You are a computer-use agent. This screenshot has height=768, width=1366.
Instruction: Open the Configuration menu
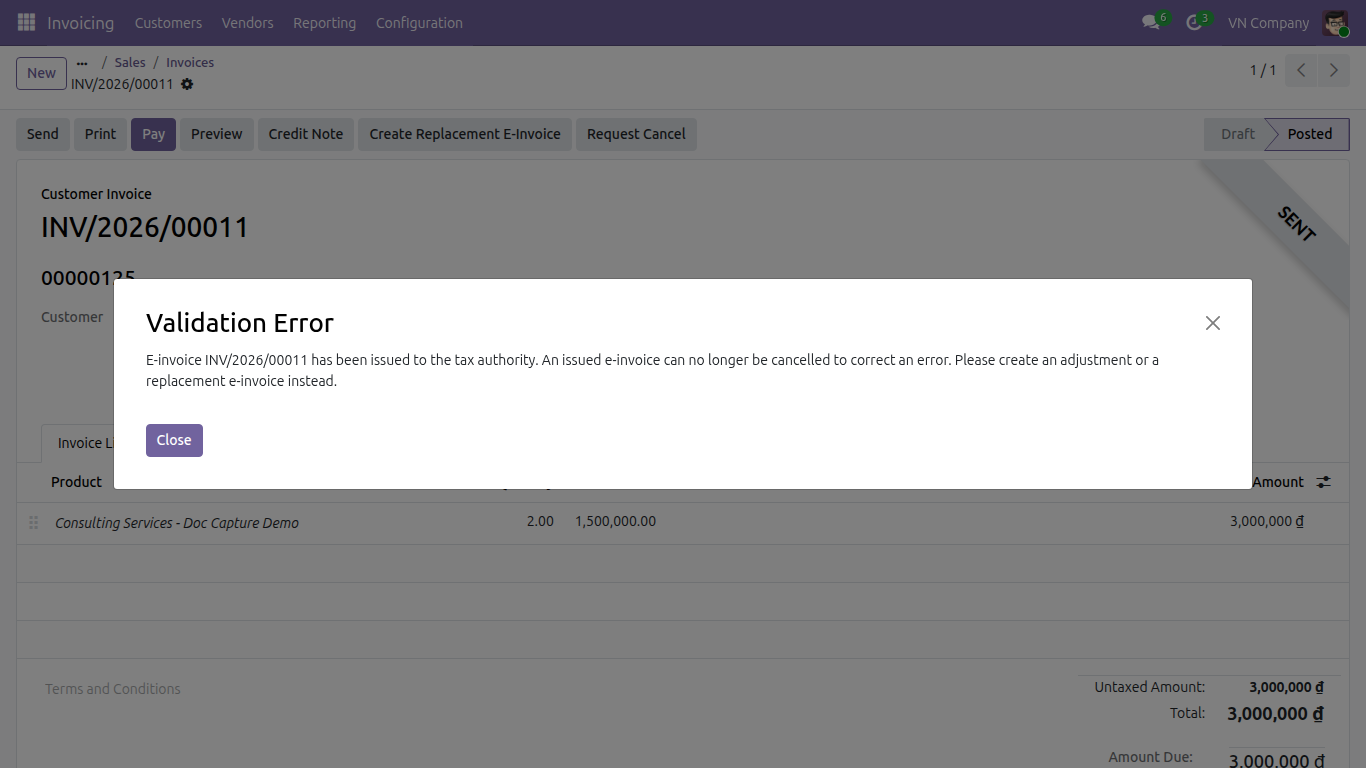pos(419,22)
